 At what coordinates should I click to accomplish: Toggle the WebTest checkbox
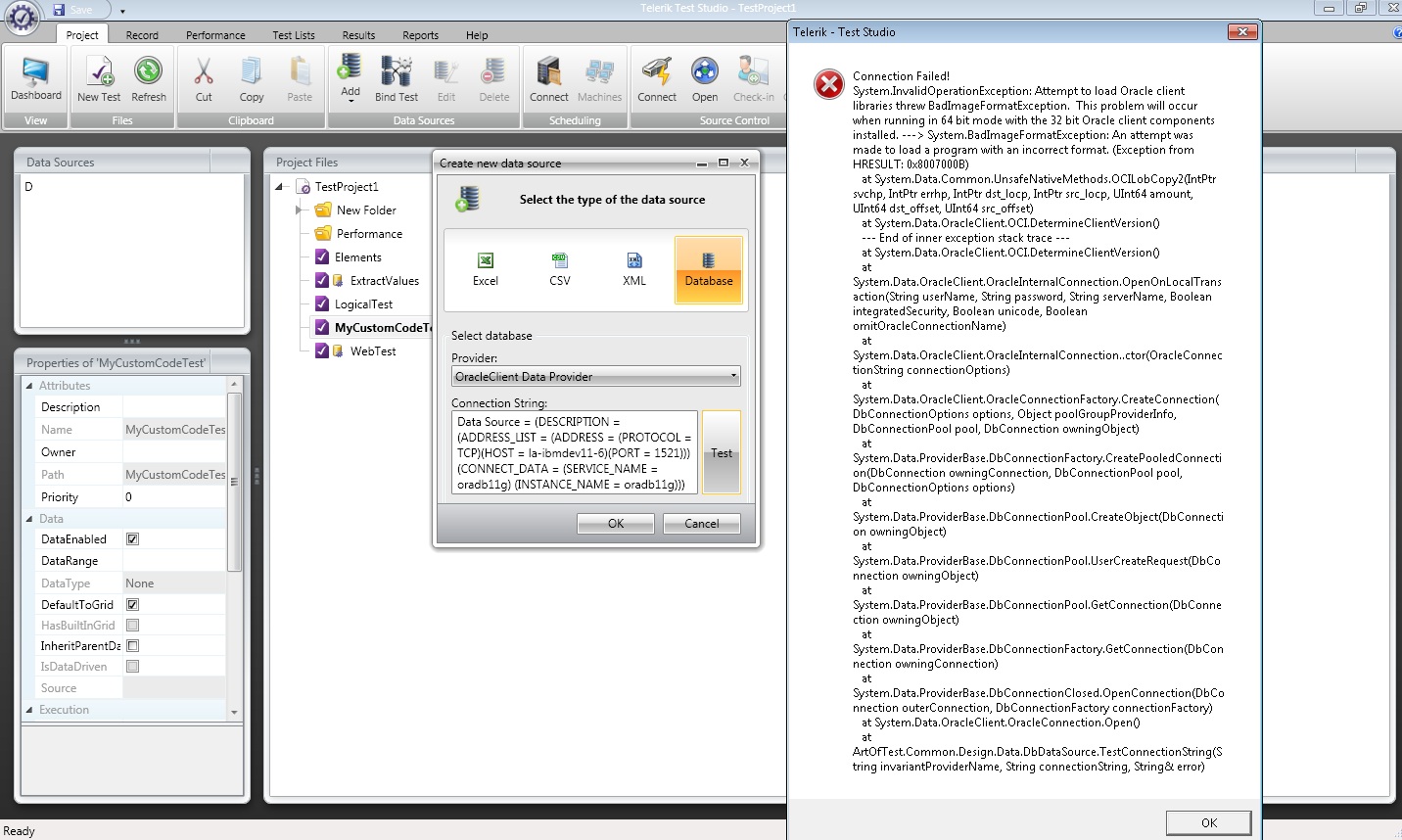[322, 350]
